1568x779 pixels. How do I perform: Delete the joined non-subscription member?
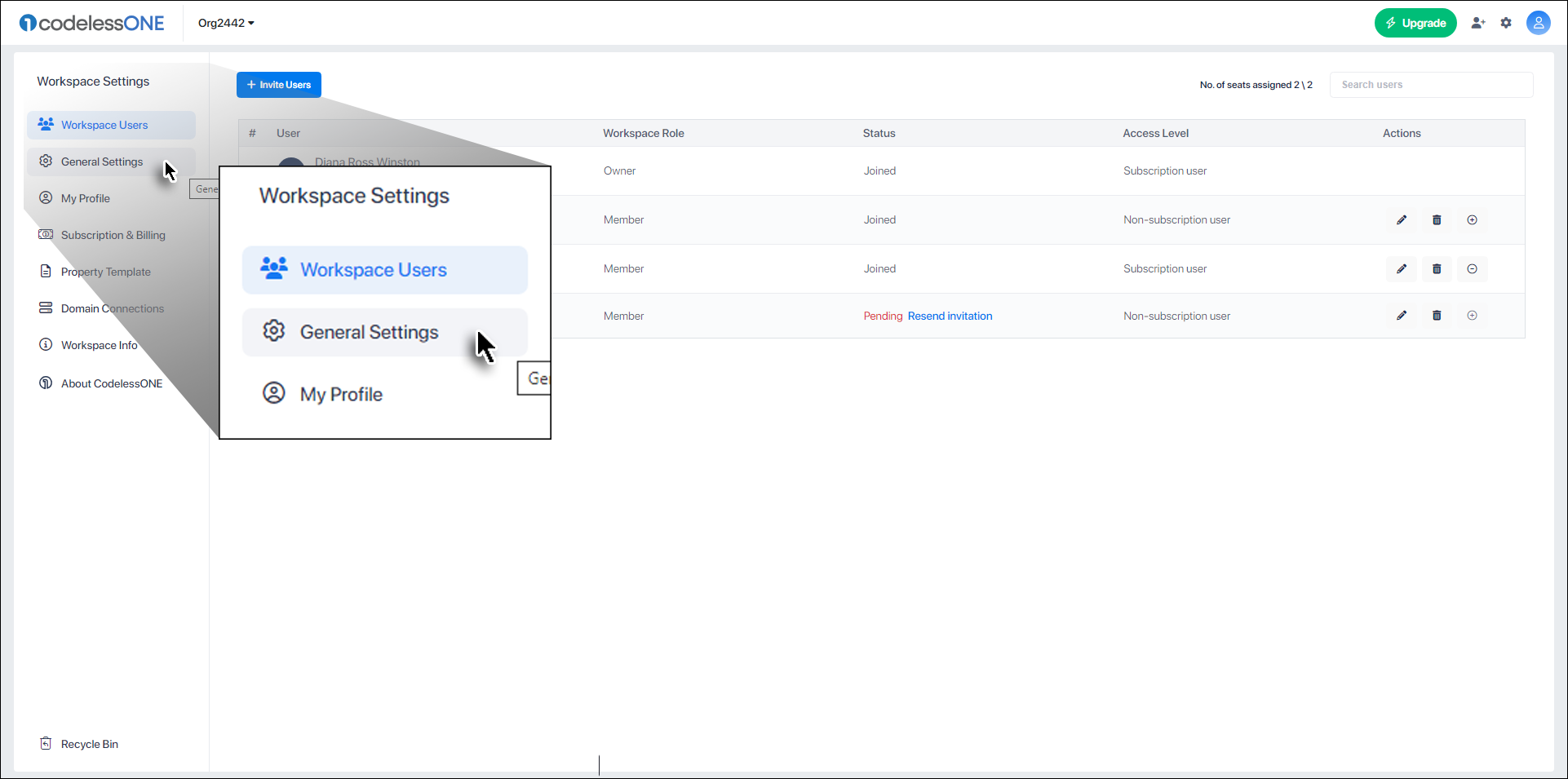click(x=1437, y=219)
